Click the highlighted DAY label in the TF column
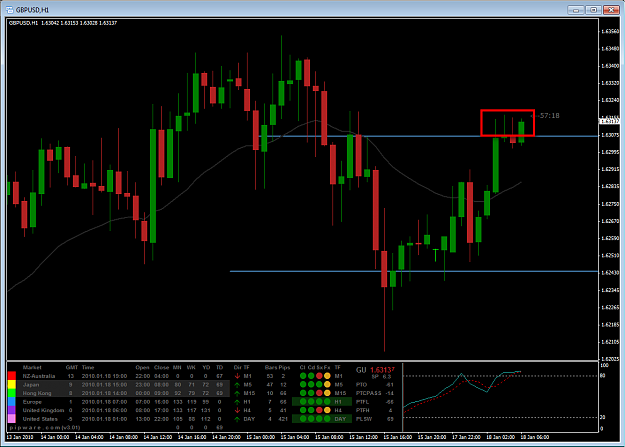This screenshot has height=447, width=625. pyautogui.click(x=340, y=419)
